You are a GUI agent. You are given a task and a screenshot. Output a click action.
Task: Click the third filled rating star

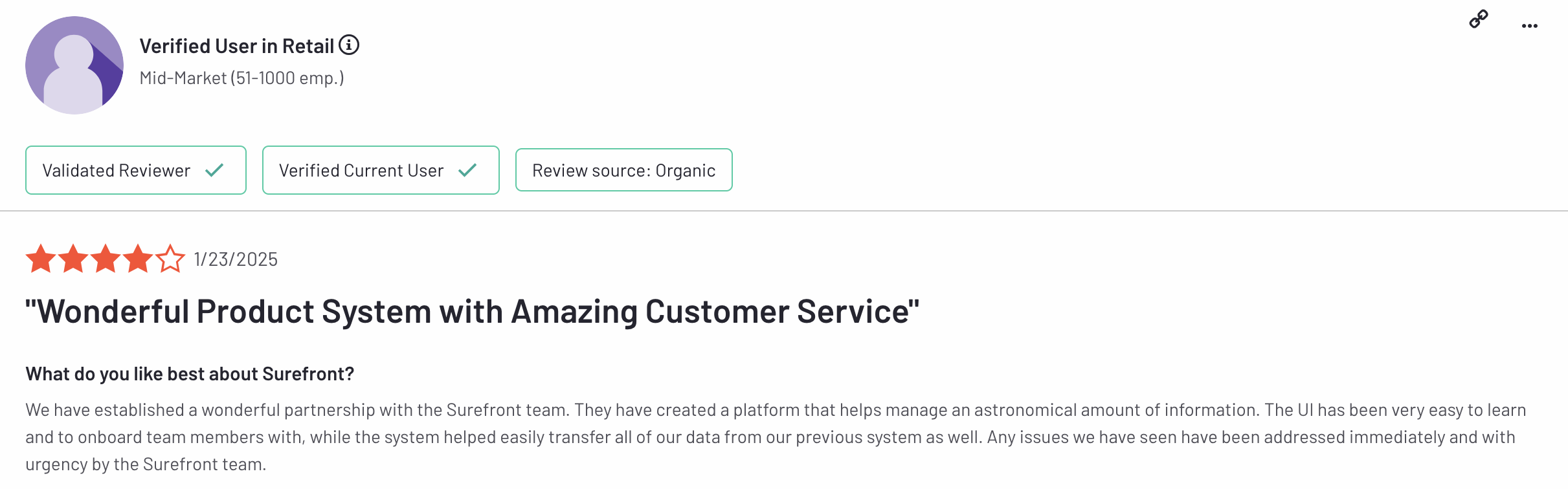click(x=106, y=259)
